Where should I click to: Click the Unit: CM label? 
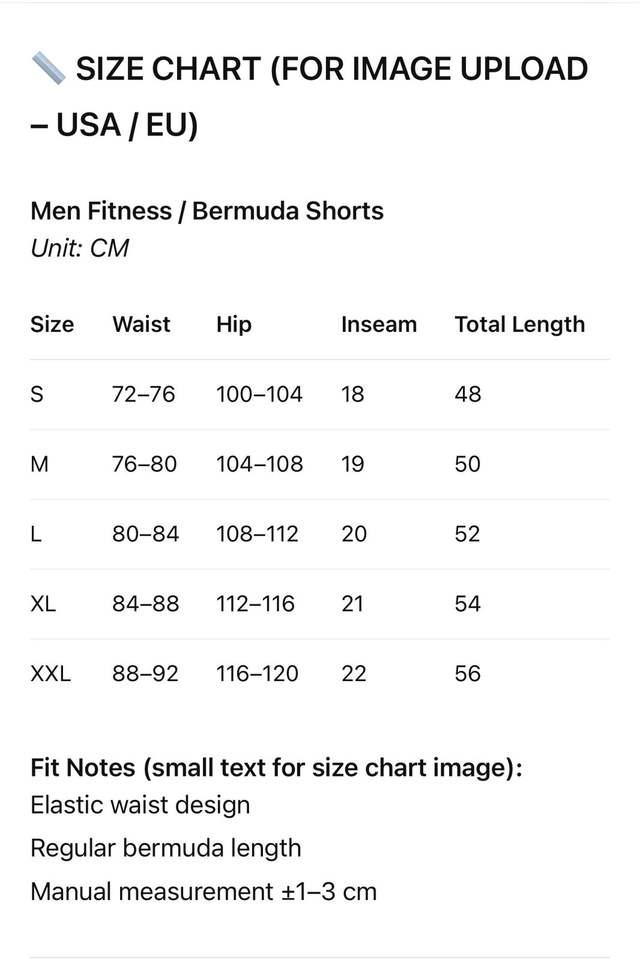tap(80, 248)
